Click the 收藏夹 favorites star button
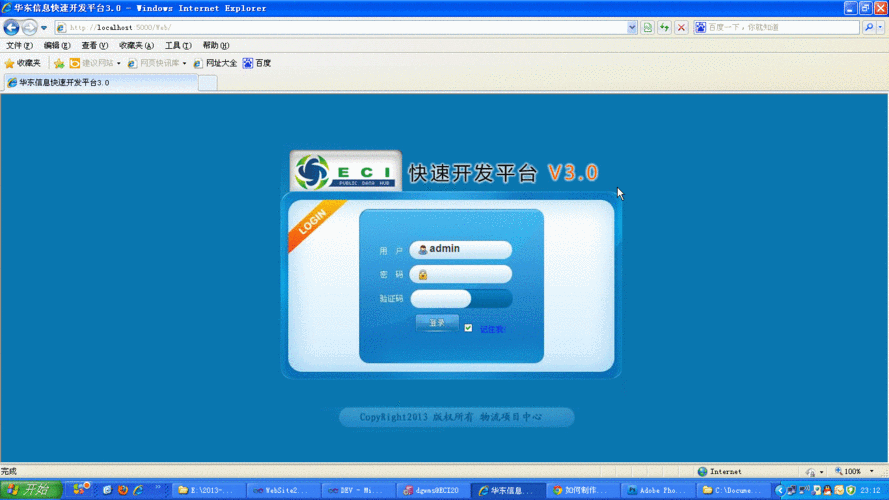 (23, 63)
